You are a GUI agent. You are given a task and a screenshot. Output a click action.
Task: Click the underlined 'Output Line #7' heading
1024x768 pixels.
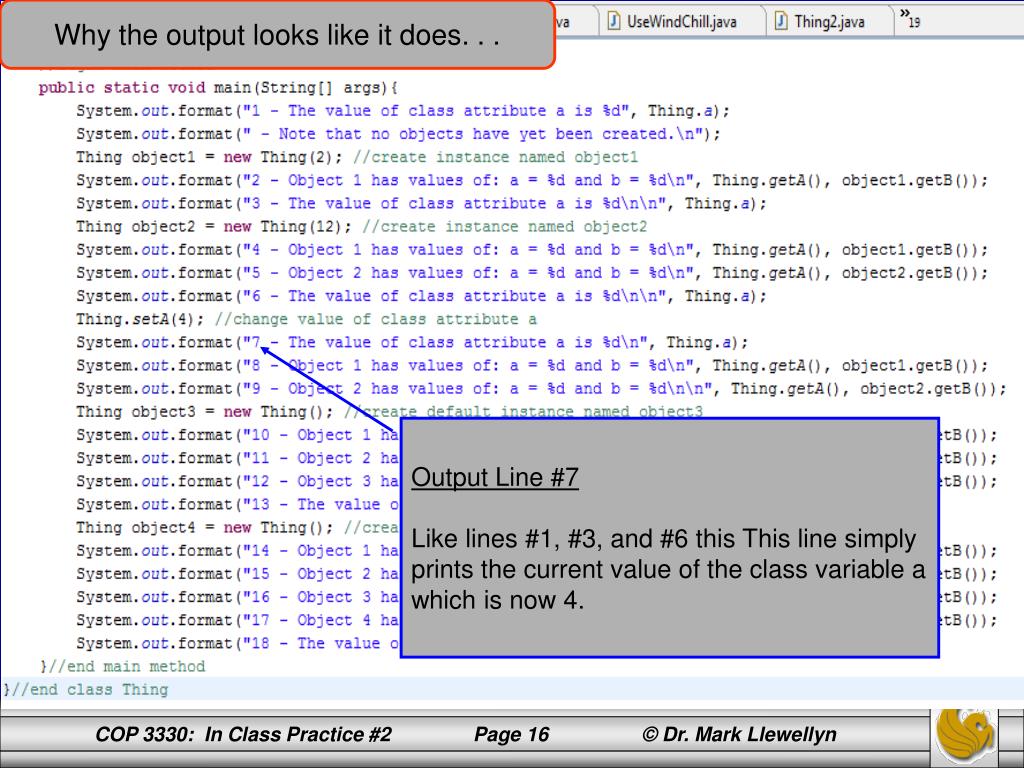click(x=495, y=477)
